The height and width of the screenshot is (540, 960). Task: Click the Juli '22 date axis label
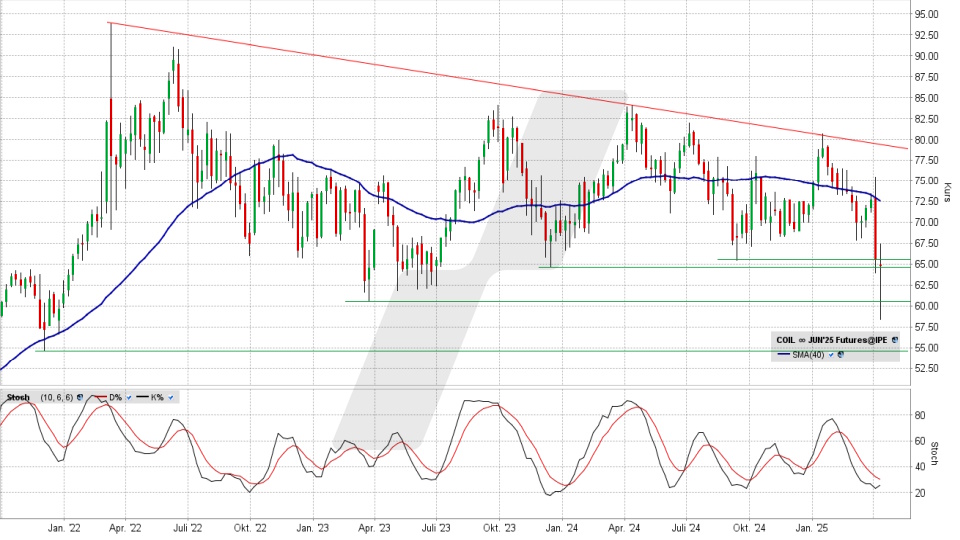click(188, 528)
